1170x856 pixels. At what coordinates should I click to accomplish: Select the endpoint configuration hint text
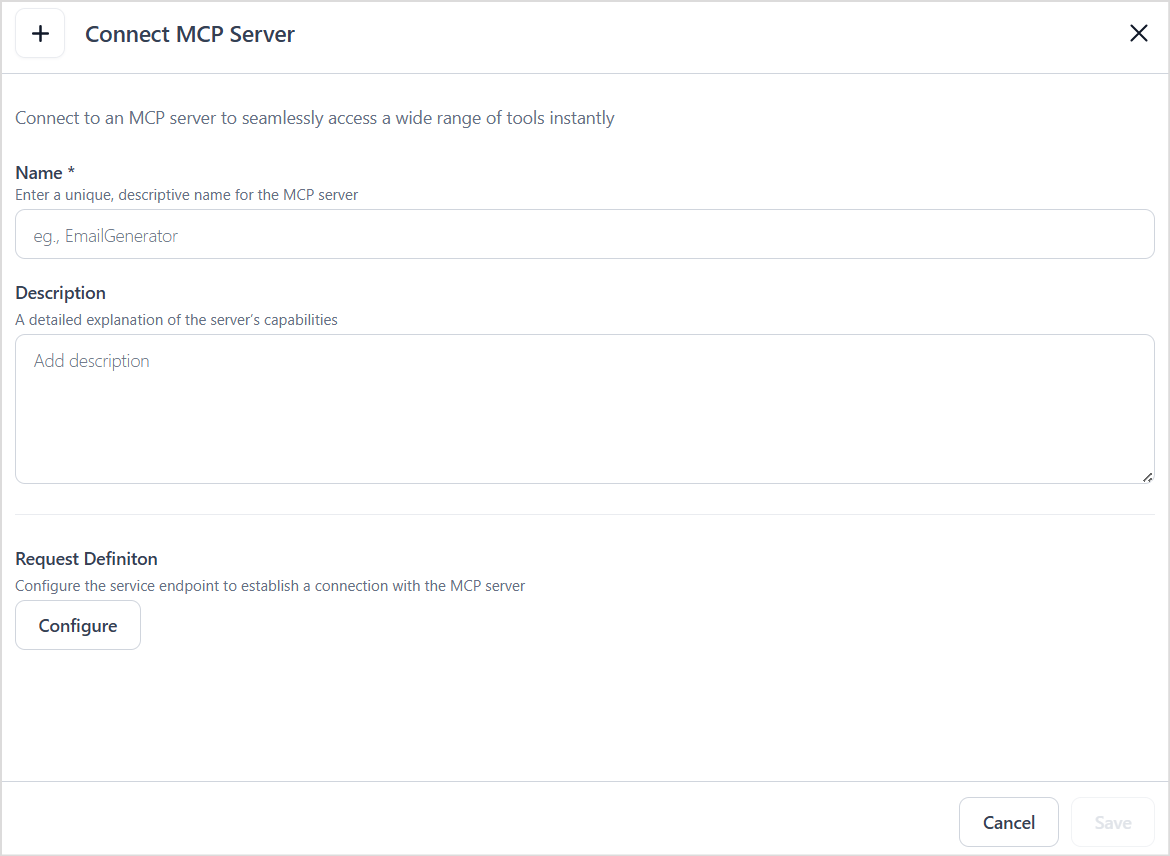(x=269, y=585)
